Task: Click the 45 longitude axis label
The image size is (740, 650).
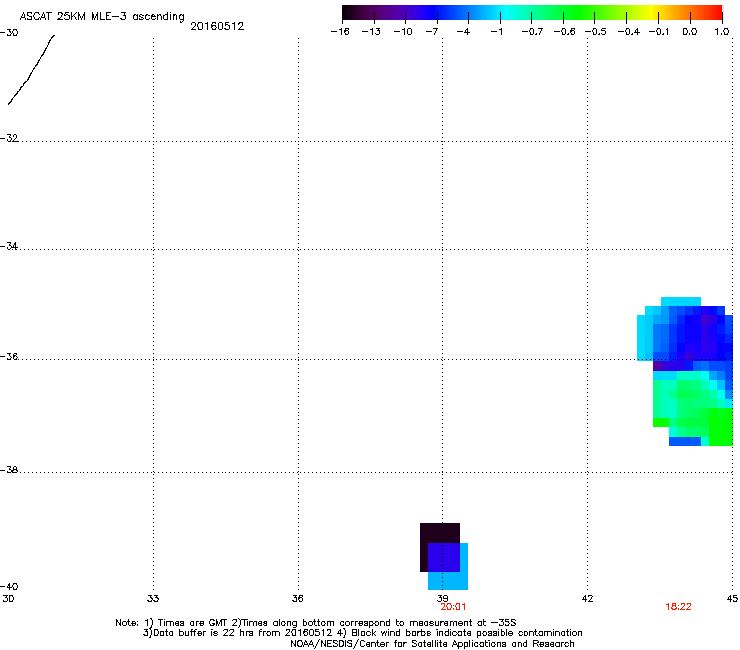Action: [732, 599]
